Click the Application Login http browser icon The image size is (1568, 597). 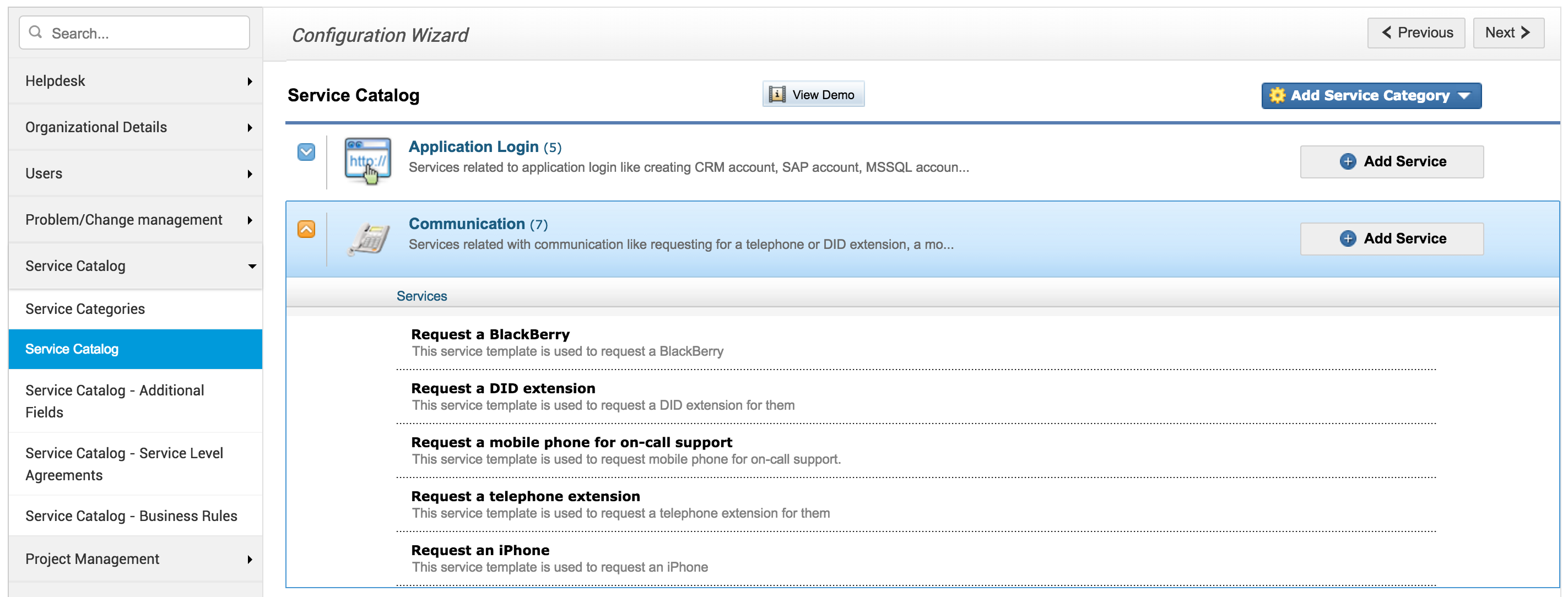[367, 161]
